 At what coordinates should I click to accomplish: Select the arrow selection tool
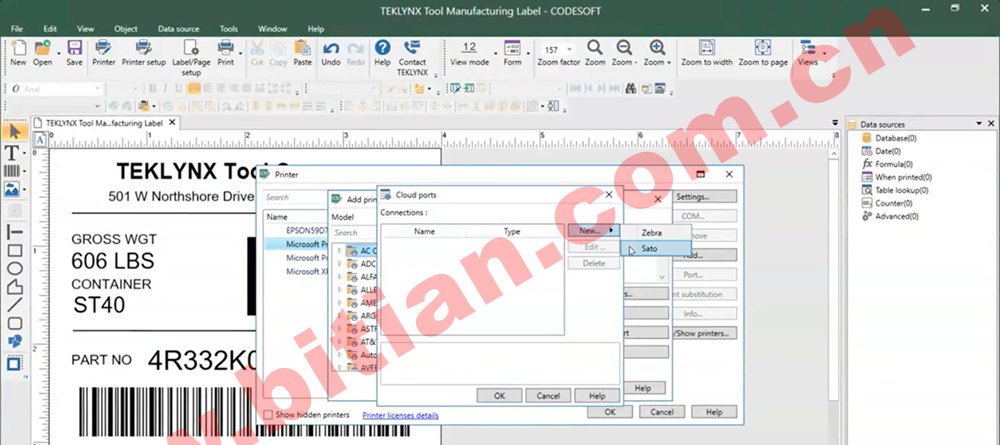pos(14,132)
